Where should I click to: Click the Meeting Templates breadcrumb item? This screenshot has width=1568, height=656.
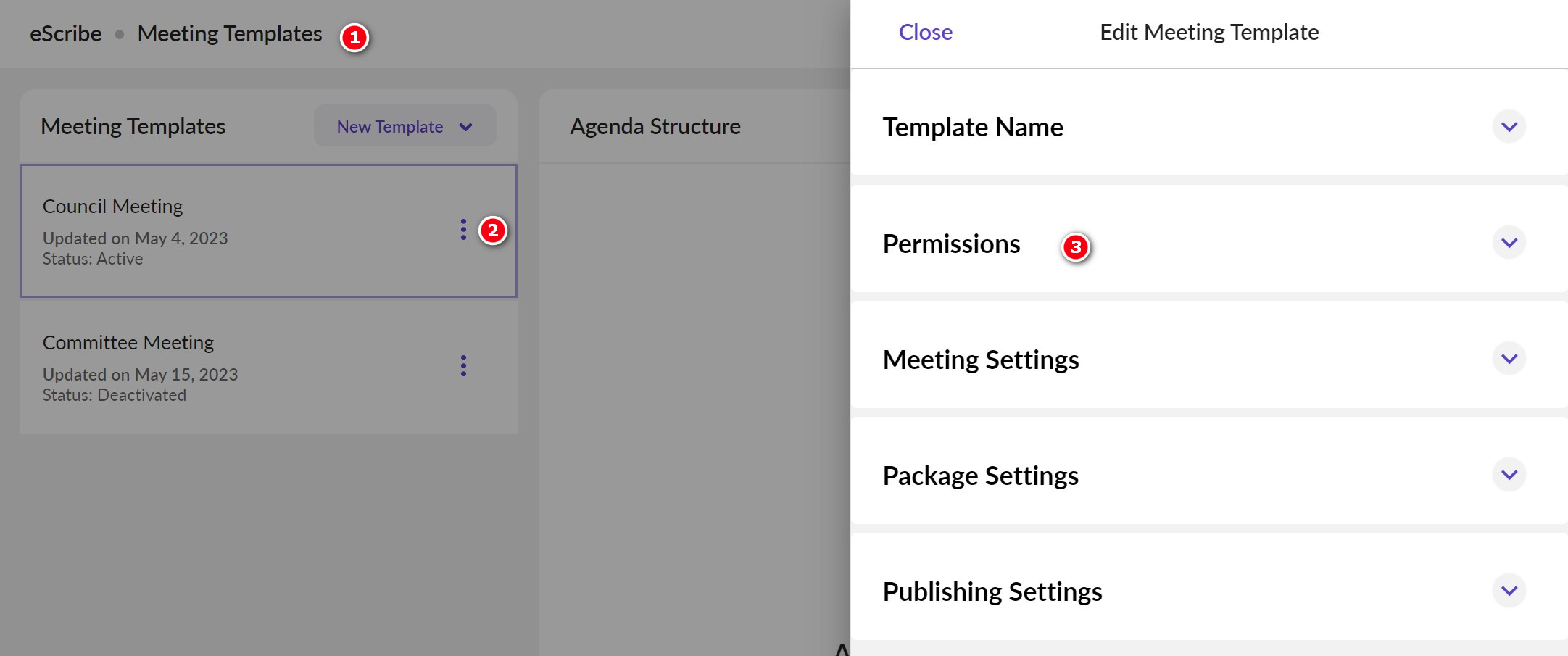coord(230,33)
